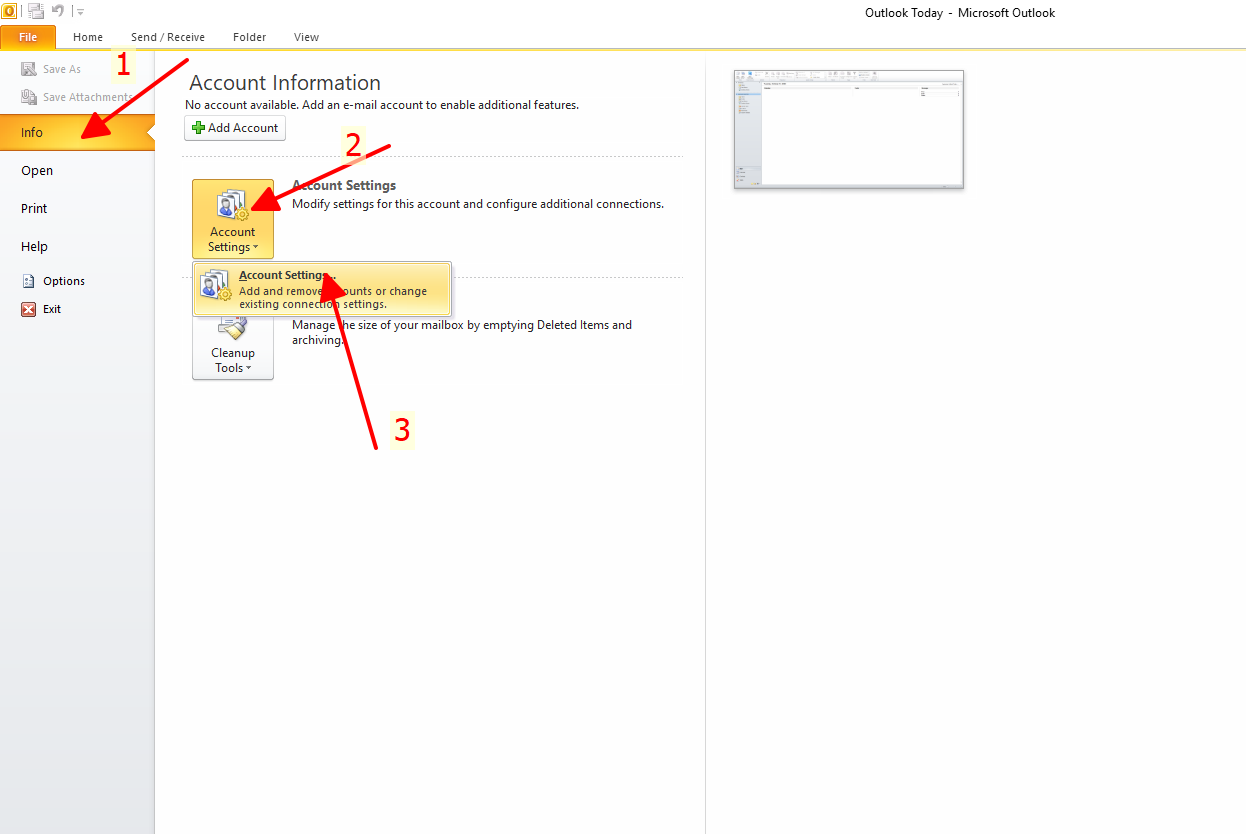Select the Info section in the sidebar
The height and width of the screenshot is (834, 1246).
point(77,132)
